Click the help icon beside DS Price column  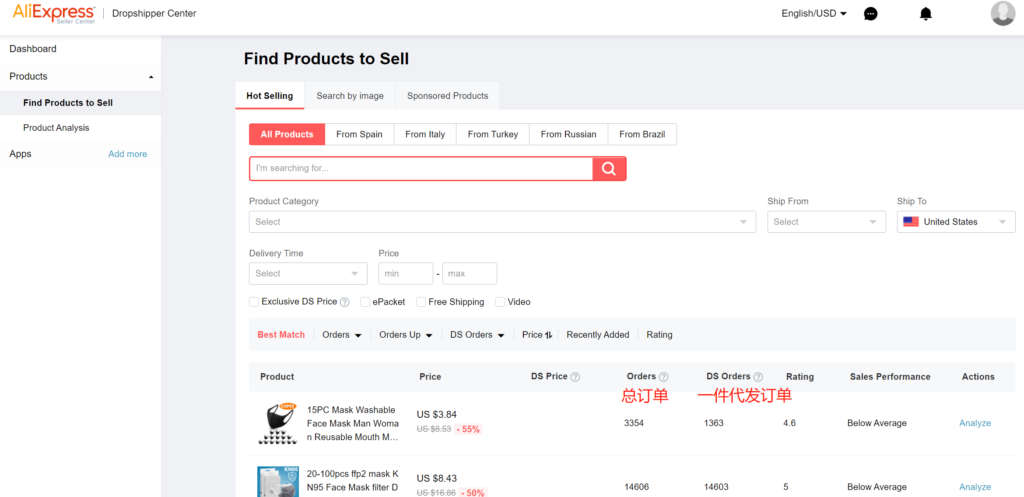[575, 377]
